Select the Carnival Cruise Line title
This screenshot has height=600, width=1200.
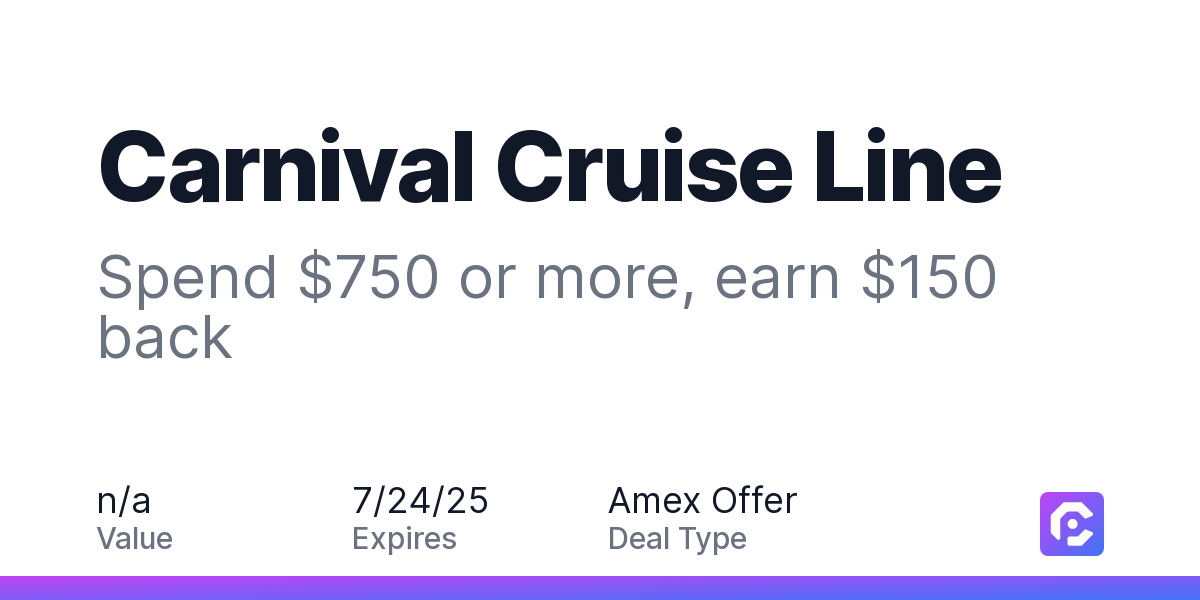click(x=550, y=168)
